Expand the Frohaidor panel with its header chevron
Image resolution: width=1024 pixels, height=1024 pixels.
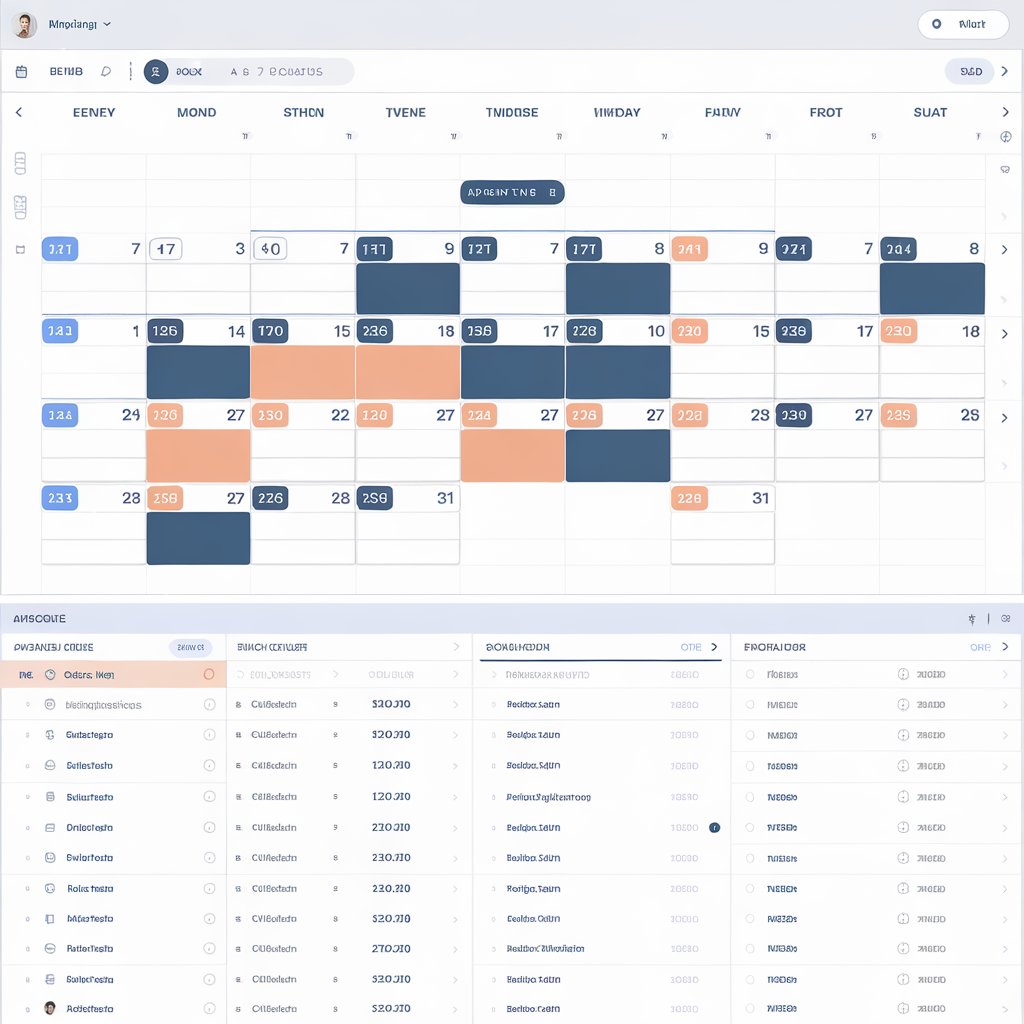1005,647
